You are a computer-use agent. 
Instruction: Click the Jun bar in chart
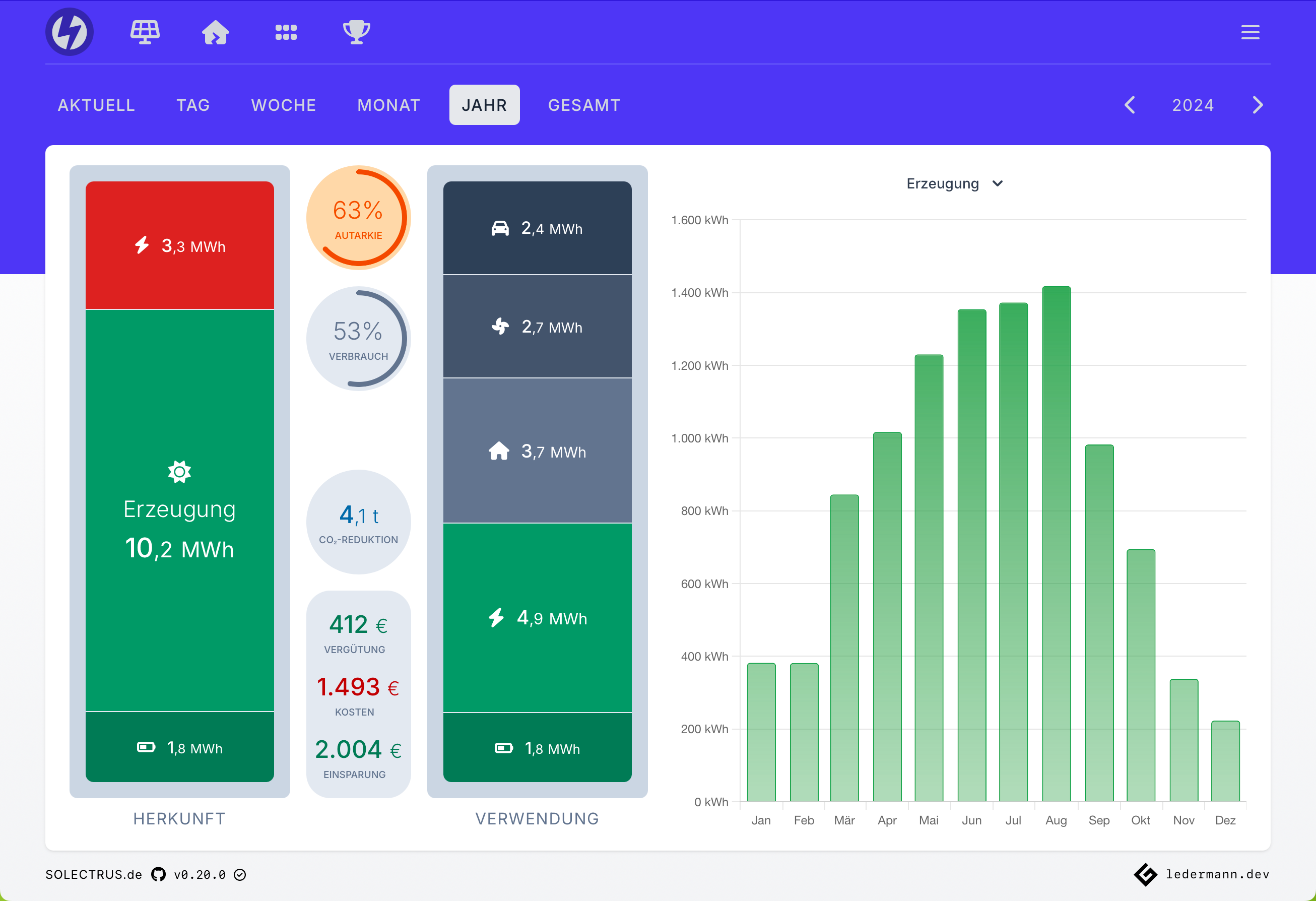point(972,555)
